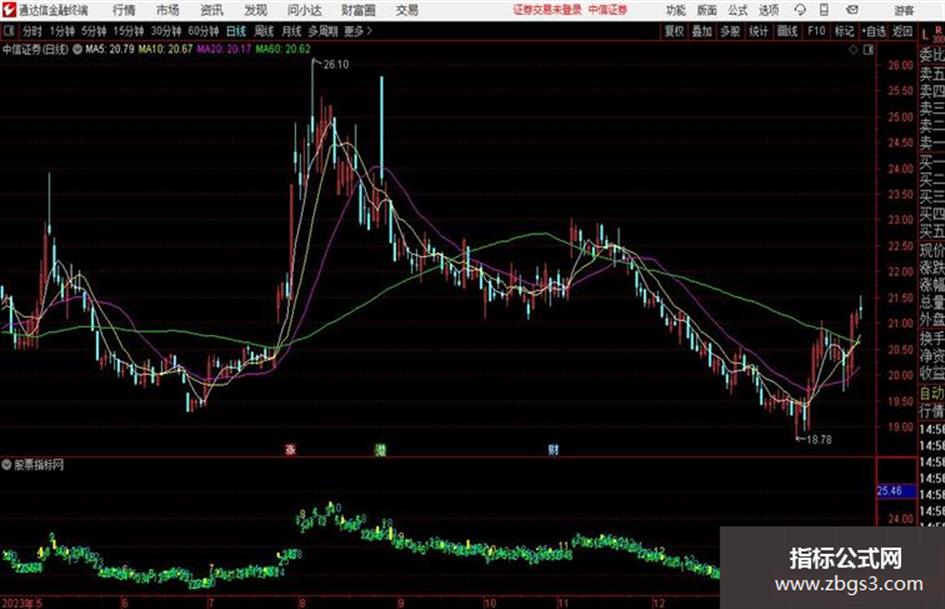
Task: Click the 自动 label in right panel
Action: coord(932,394)
